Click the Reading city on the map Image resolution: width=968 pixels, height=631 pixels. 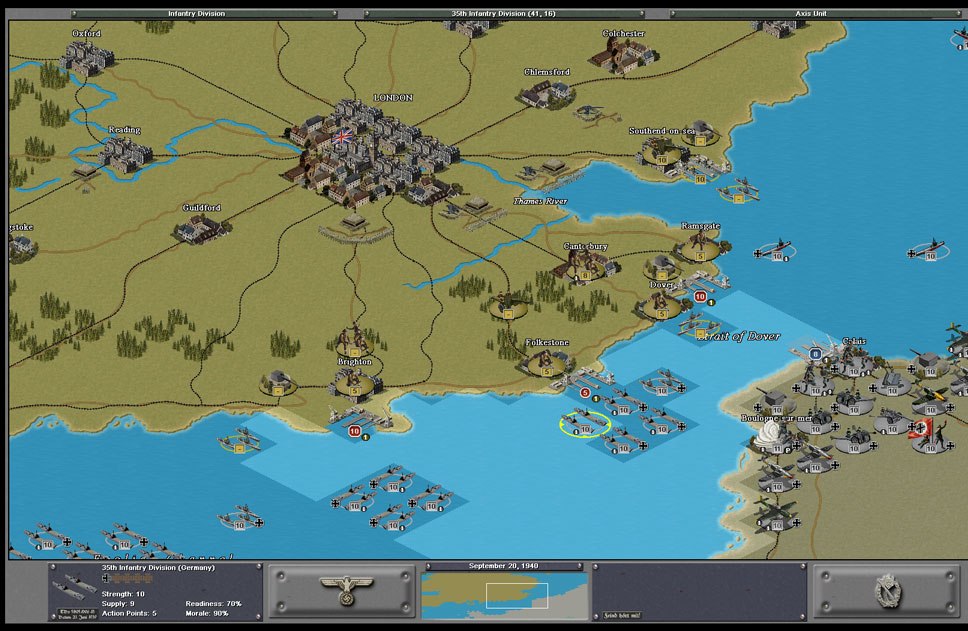pyautogui.click(x=124, y=152)
